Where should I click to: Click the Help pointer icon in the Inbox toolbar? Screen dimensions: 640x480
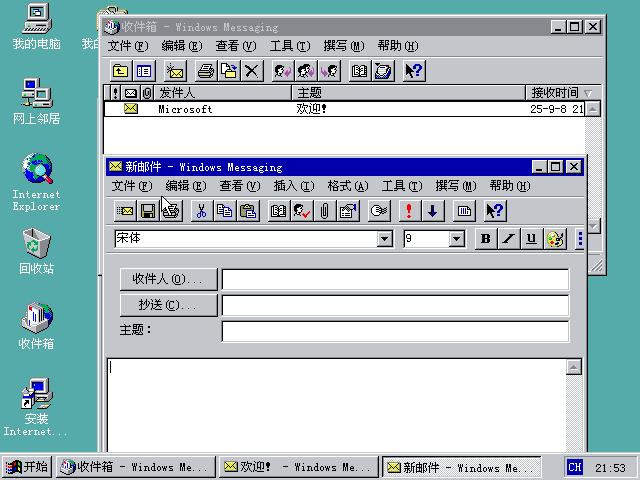click(413, 71)
